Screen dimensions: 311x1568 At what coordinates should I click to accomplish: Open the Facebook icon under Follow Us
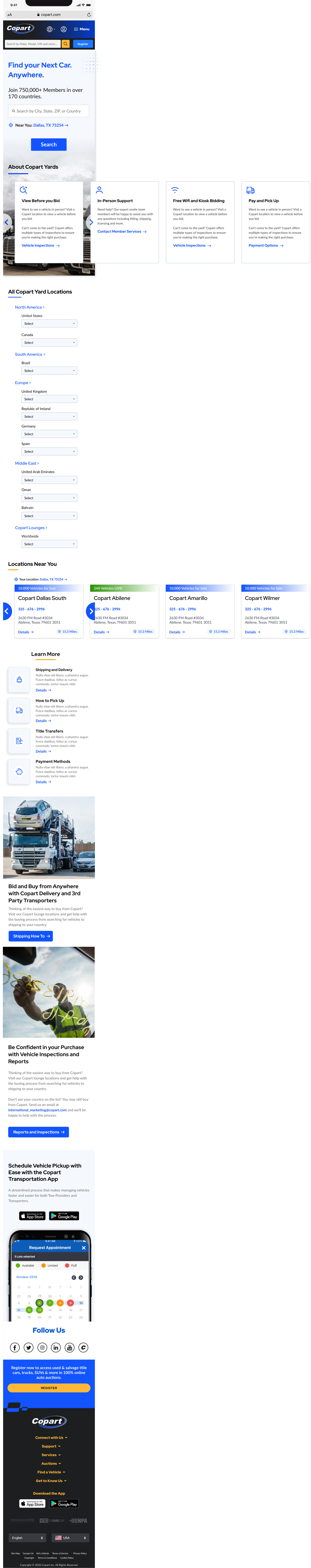15,1348
